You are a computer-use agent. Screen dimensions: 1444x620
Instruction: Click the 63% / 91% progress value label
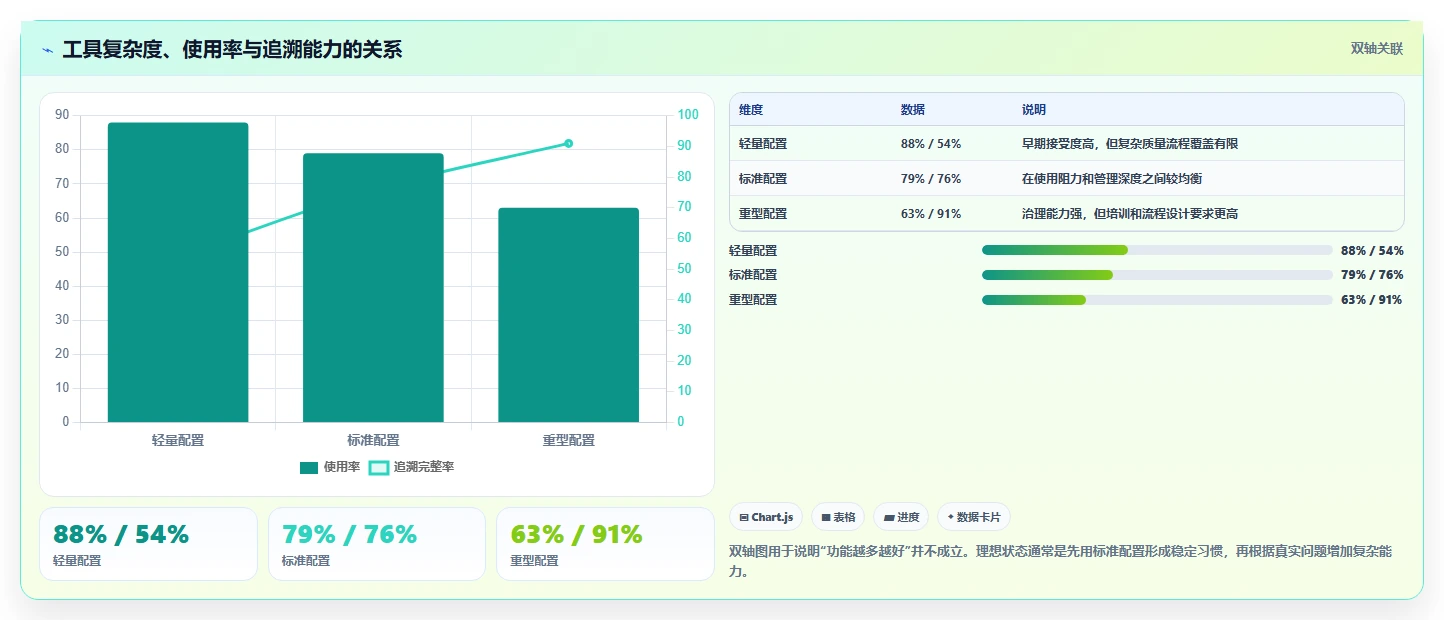(1372, 300)
